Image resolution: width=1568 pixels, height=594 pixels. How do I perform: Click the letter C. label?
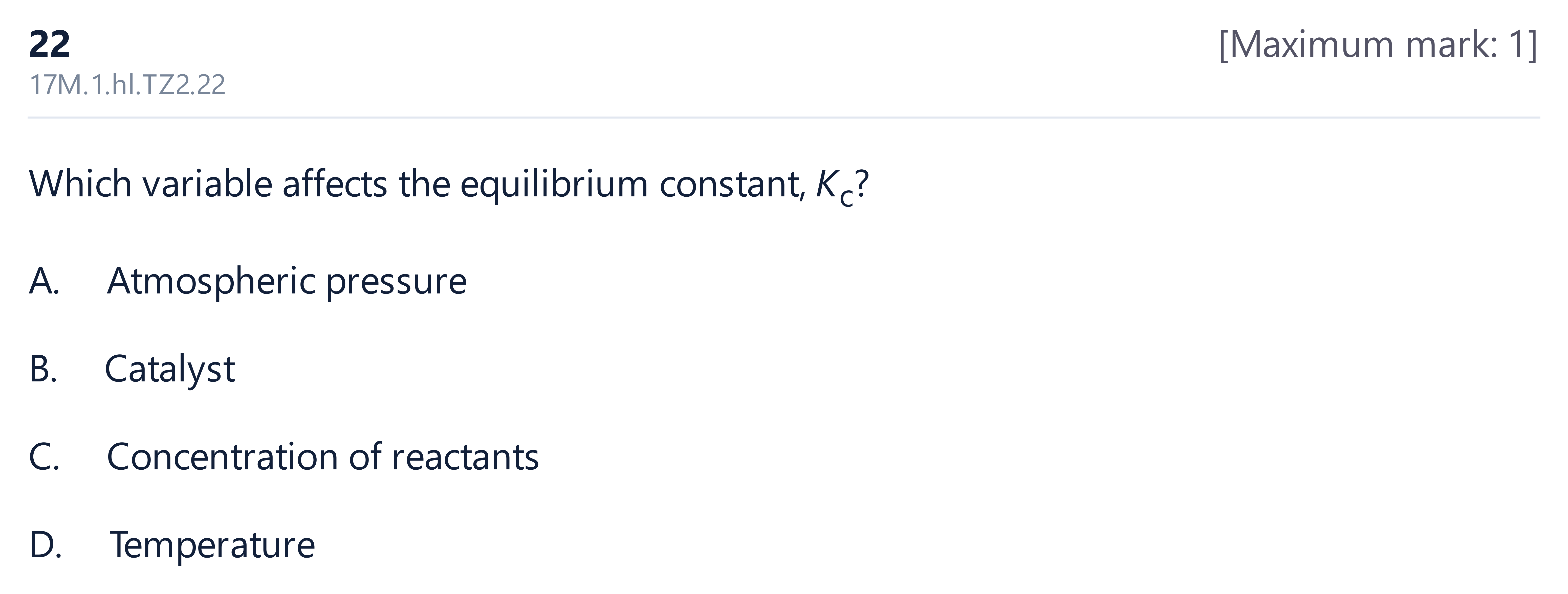[x=44, y=457]
